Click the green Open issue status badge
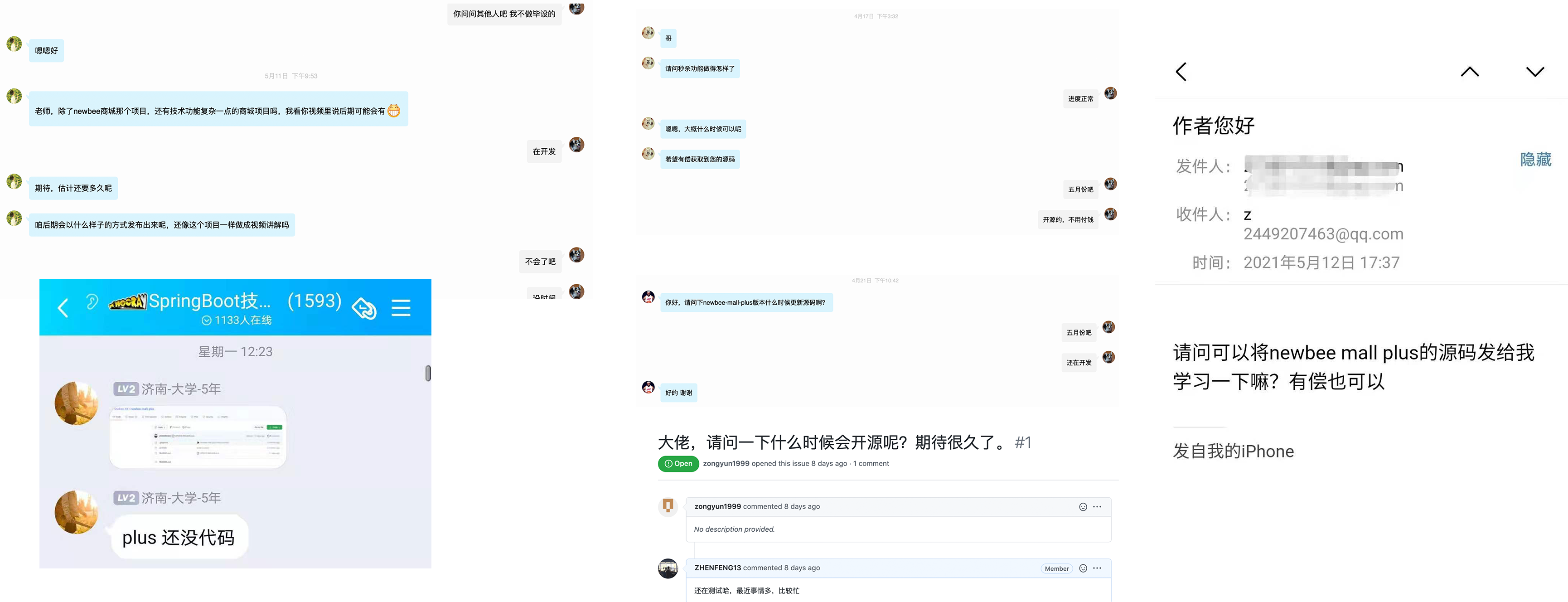1568x602 pixels. click(x=678, y=464)
